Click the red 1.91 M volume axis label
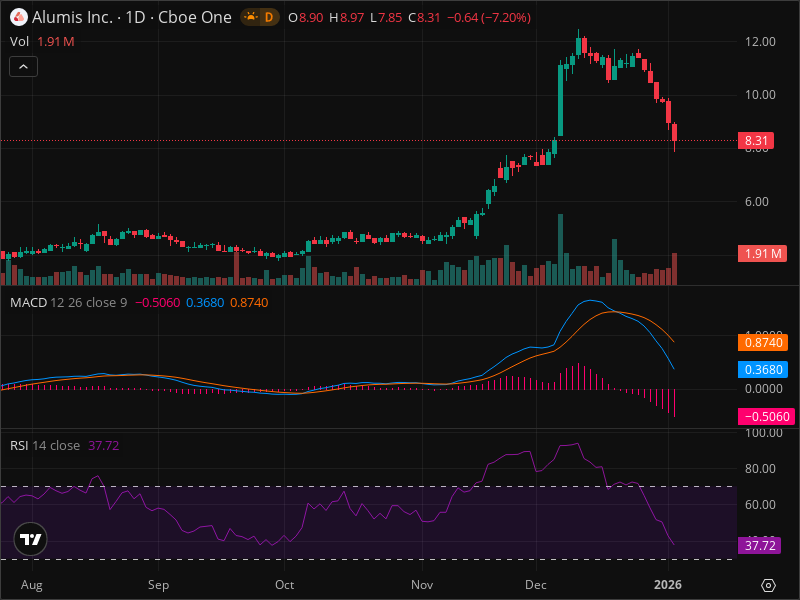This screenshot has height=600, width=800. pos(763,254)
